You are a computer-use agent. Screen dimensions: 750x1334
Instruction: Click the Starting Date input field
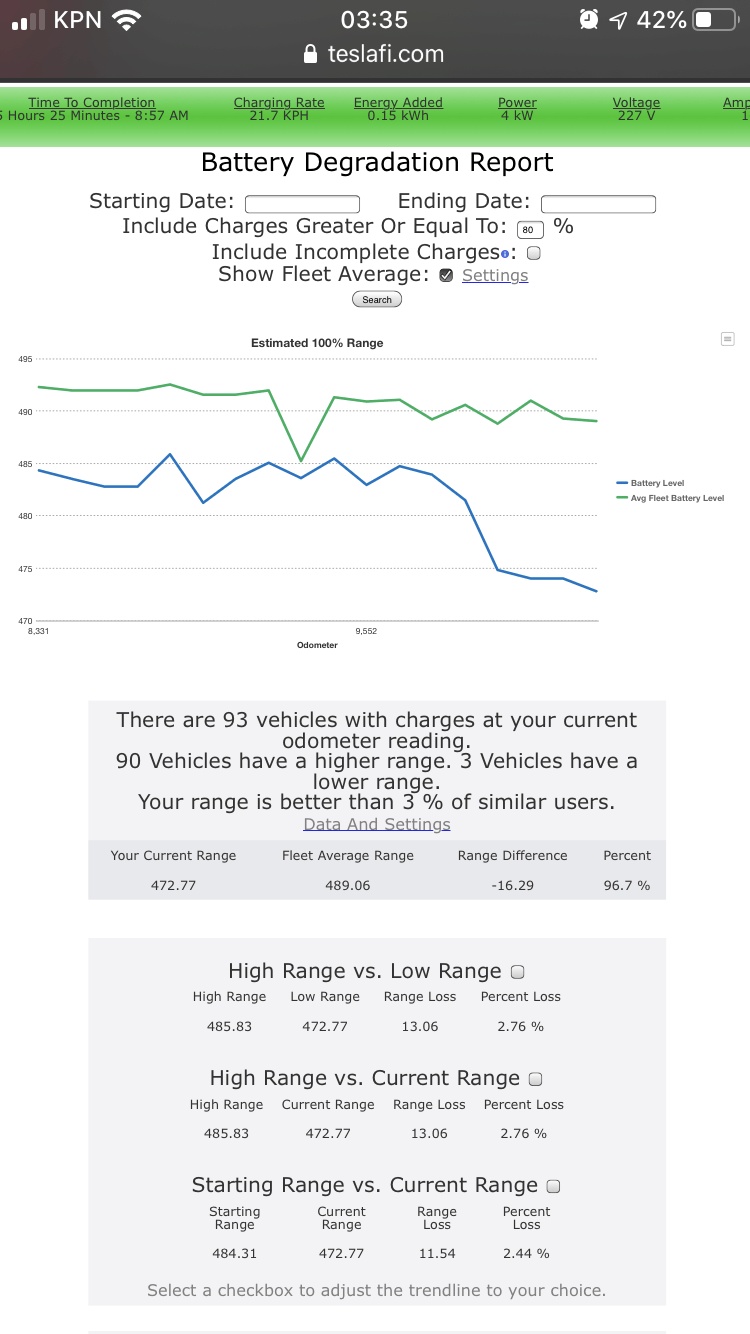tap(302, 204)
